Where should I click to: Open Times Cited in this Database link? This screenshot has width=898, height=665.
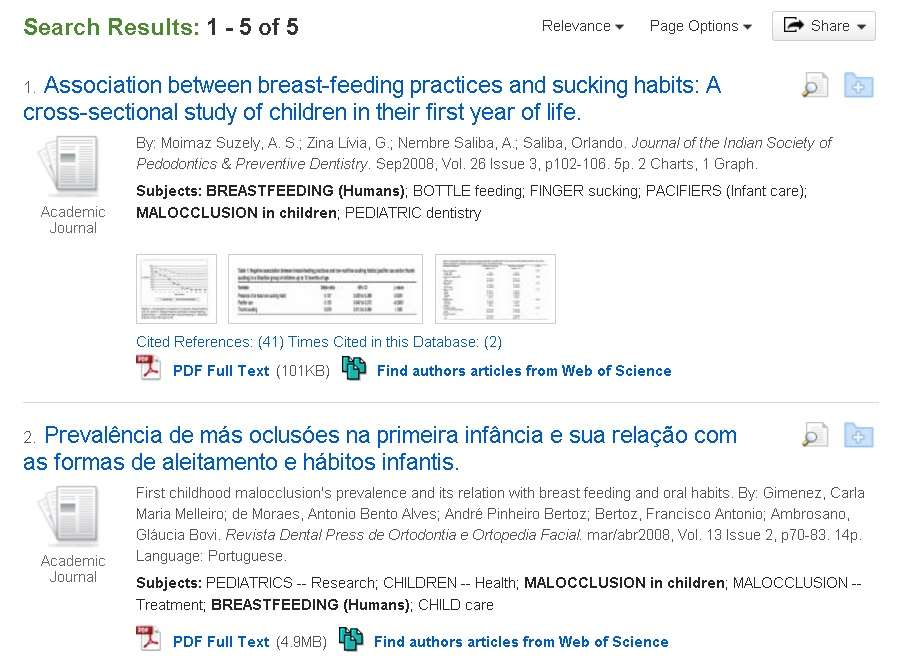coord(395,342)
